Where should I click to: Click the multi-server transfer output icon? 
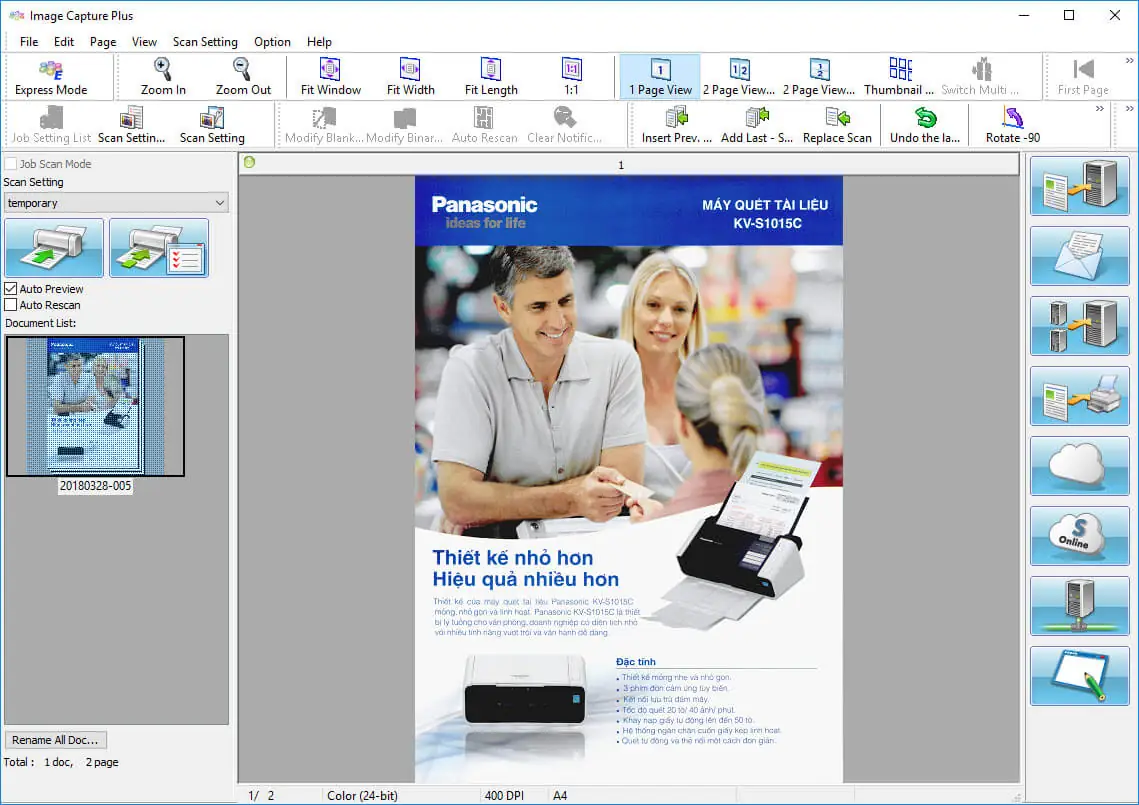point(1079,325)
